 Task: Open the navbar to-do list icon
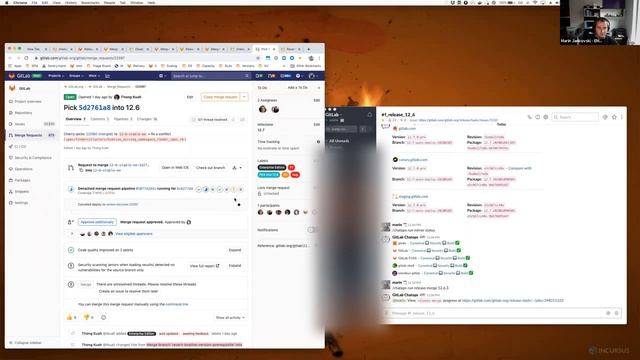pyautogui.click(x=286, y=76)
